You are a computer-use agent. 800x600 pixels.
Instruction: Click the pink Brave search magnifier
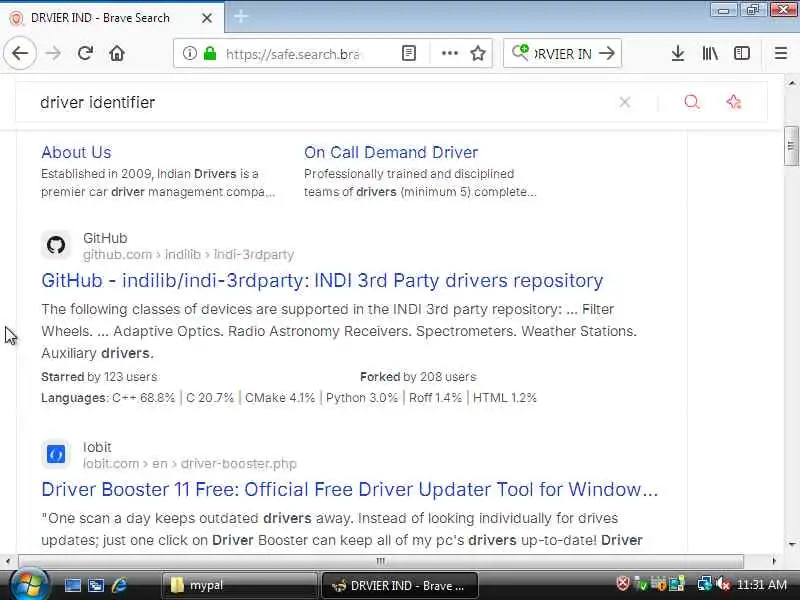tap(691, 102)
